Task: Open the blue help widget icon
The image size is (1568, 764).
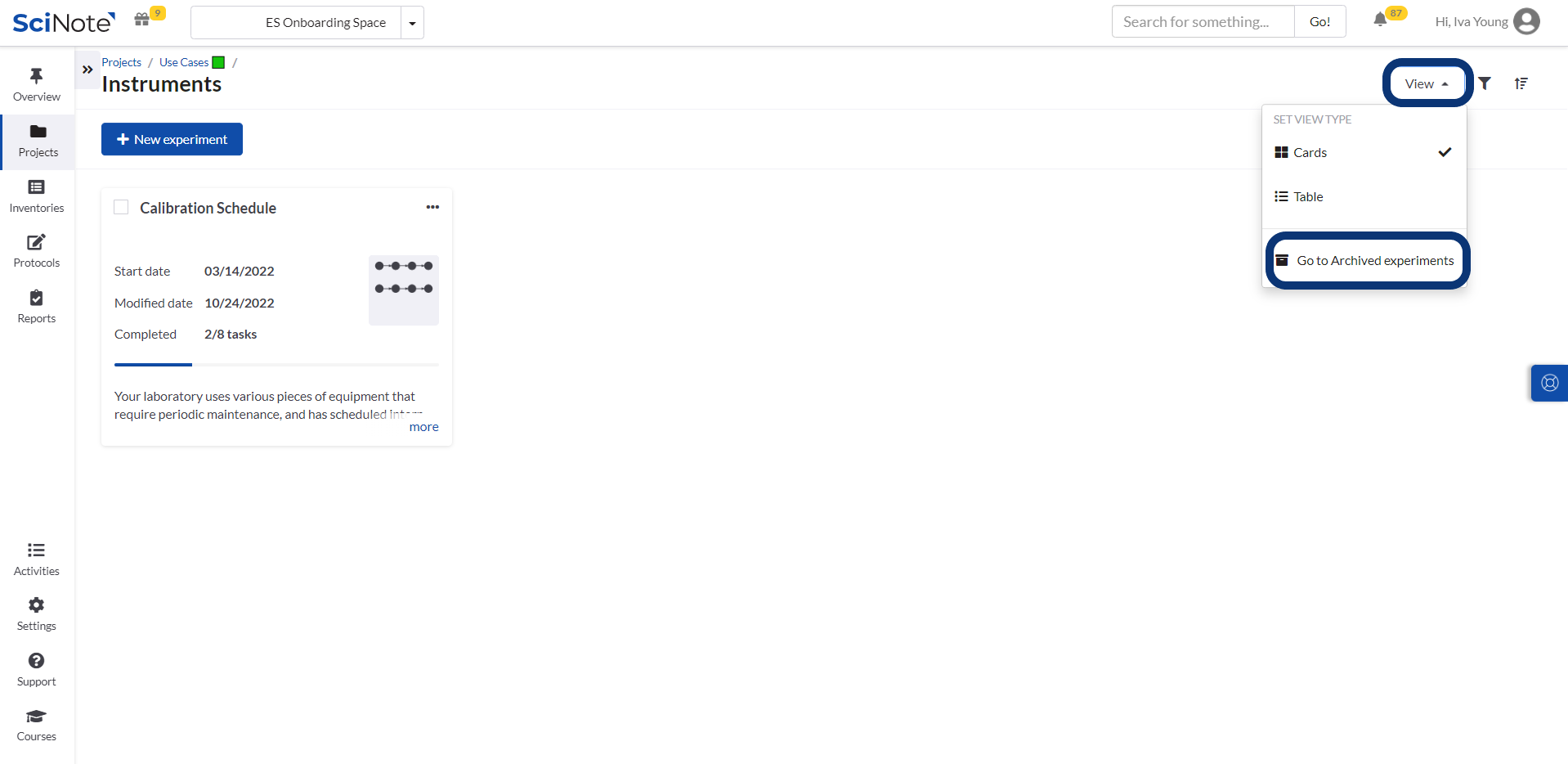Action: tap(1549, 383)
